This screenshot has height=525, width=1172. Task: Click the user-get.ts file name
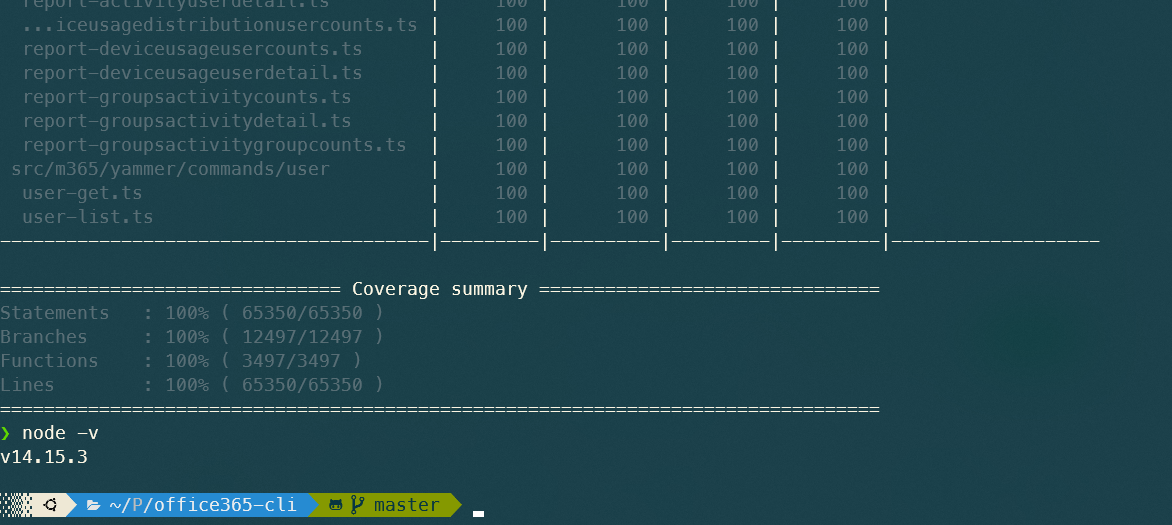82,194
